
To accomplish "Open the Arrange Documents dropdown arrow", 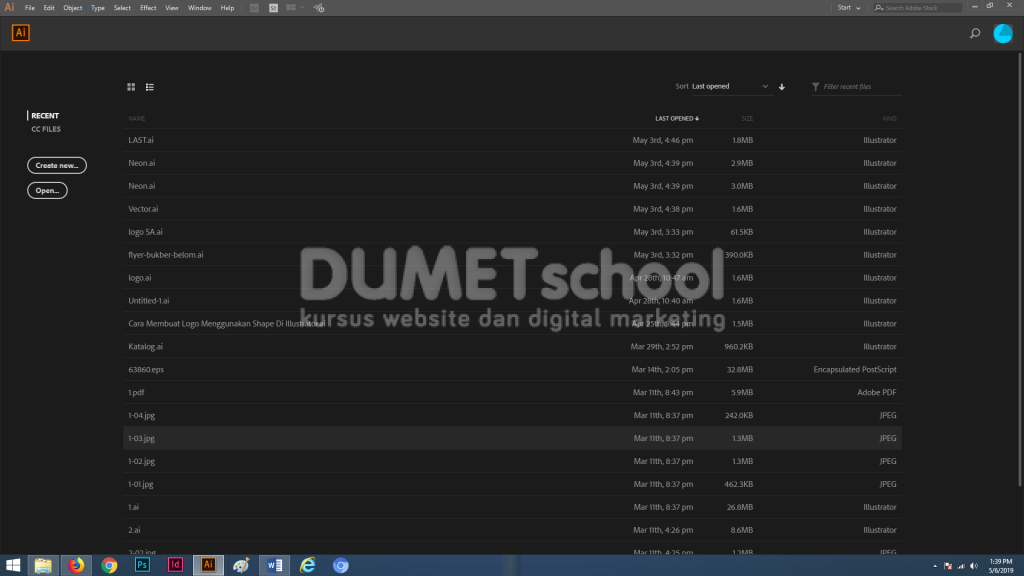I will coord(302,8).
